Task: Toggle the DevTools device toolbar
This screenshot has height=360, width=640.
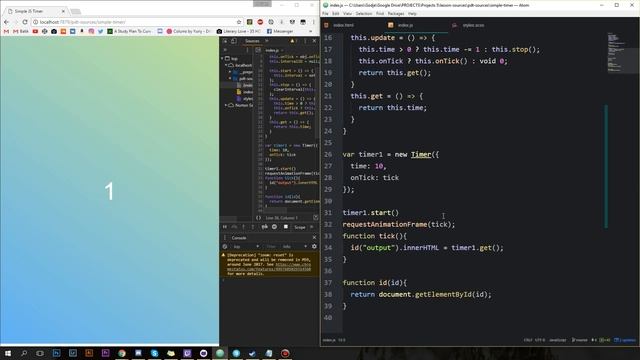Action: point(234,41)
